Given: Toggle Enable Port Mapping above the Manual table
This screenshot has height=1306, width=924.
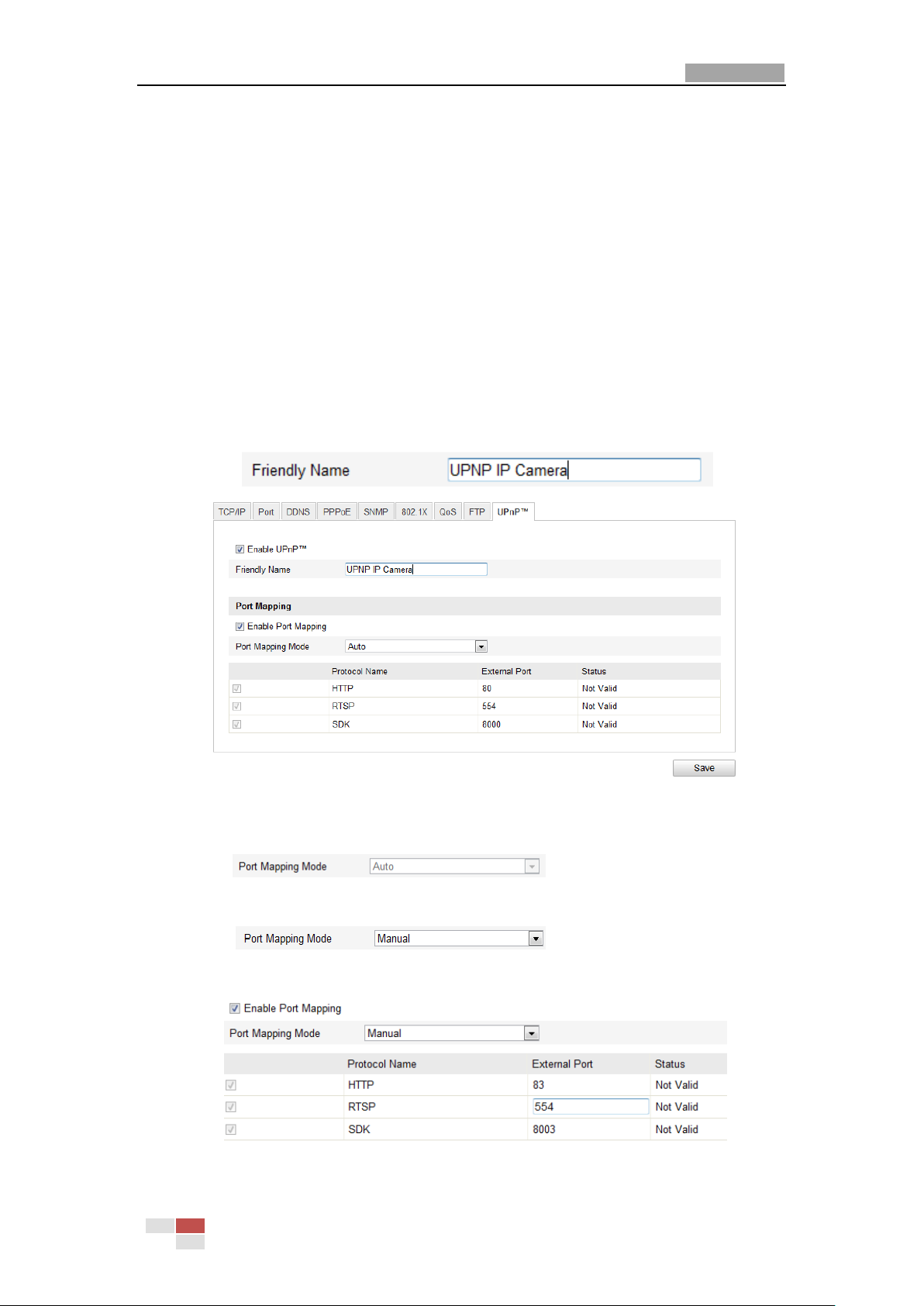Looking at the screenshot, I should [235, 1008].
